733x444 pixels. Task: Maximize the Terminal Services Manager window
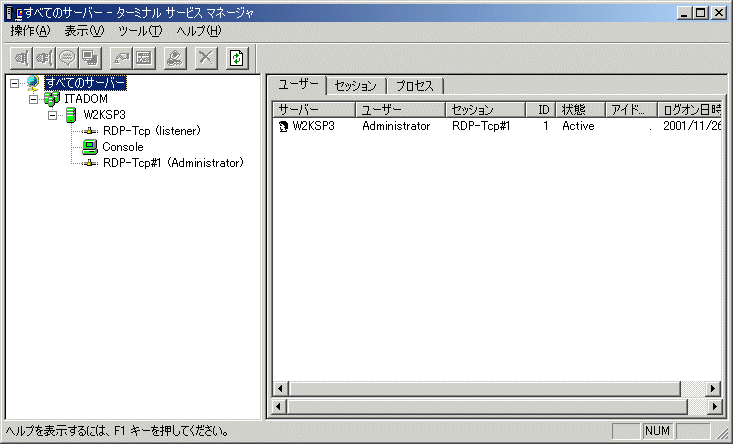coord(701,13)
